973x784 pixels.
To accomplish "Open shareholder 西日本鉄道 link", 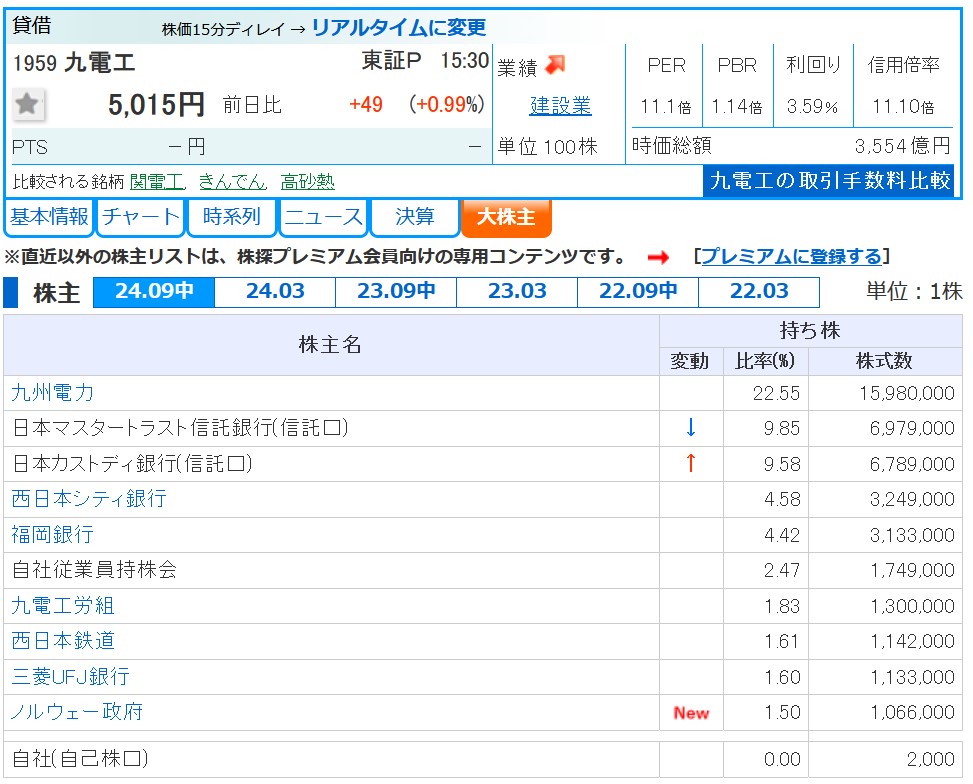I will 63,641.
